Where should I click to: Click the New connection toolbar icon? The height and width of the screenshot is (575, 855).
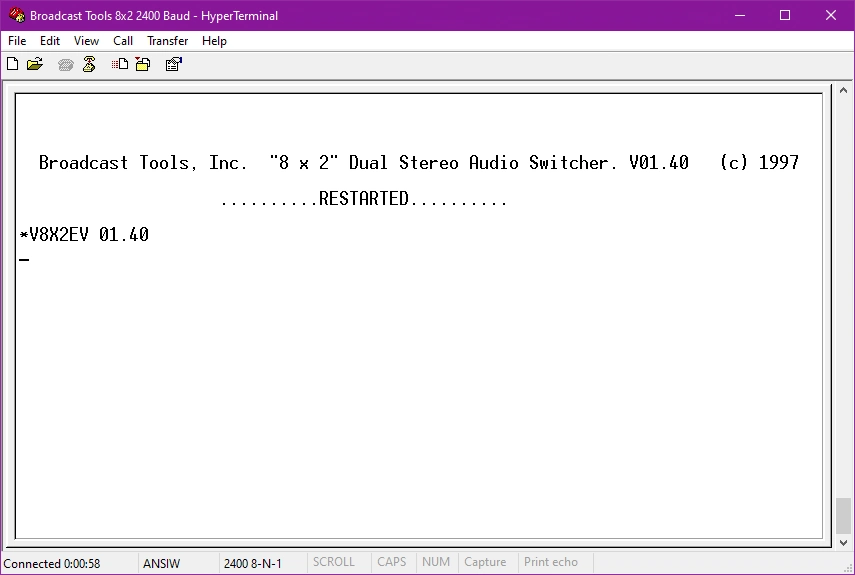[x=13, y=64]
